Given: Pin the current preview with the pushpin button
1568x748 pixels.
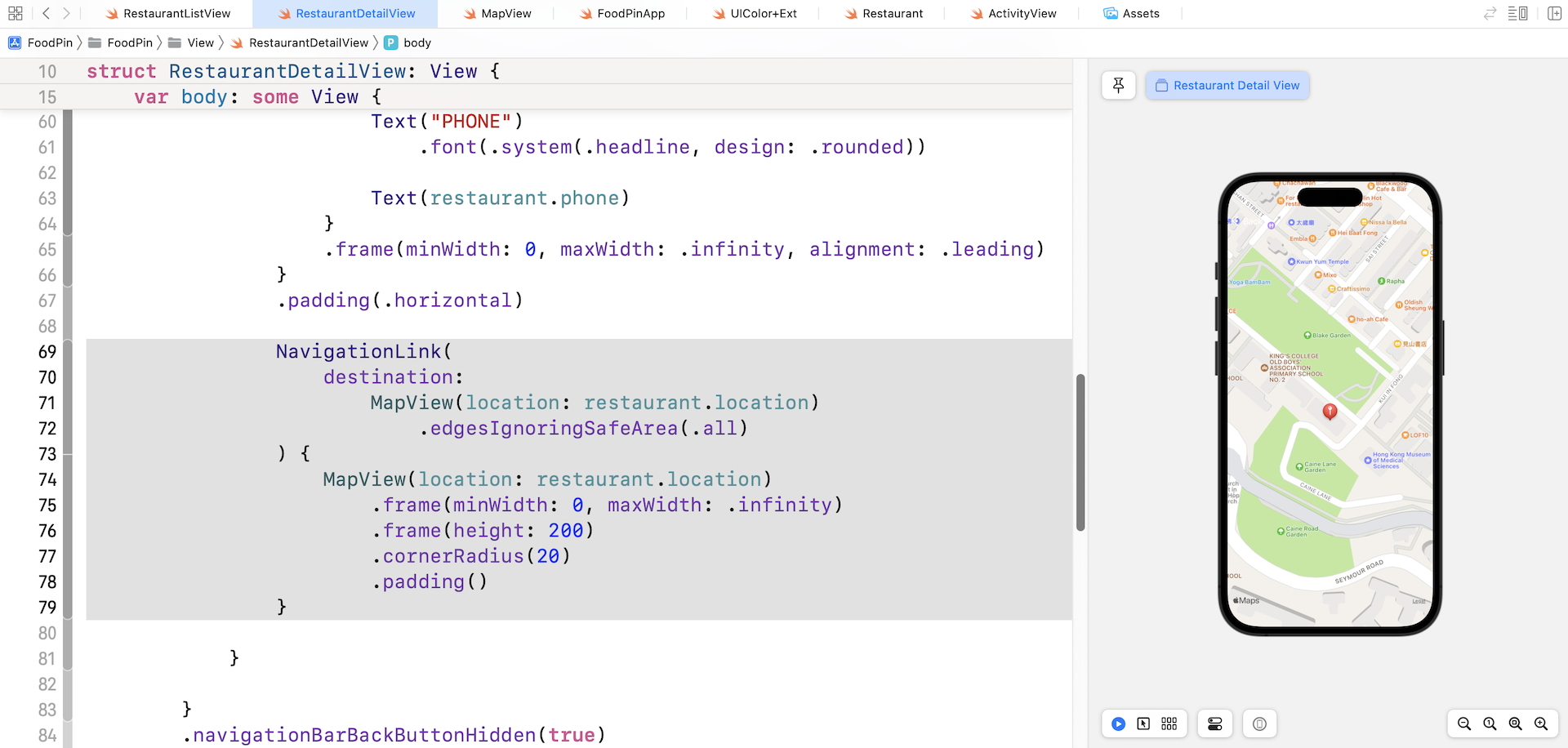Looking at the screenshot, I should [1118, 85].
